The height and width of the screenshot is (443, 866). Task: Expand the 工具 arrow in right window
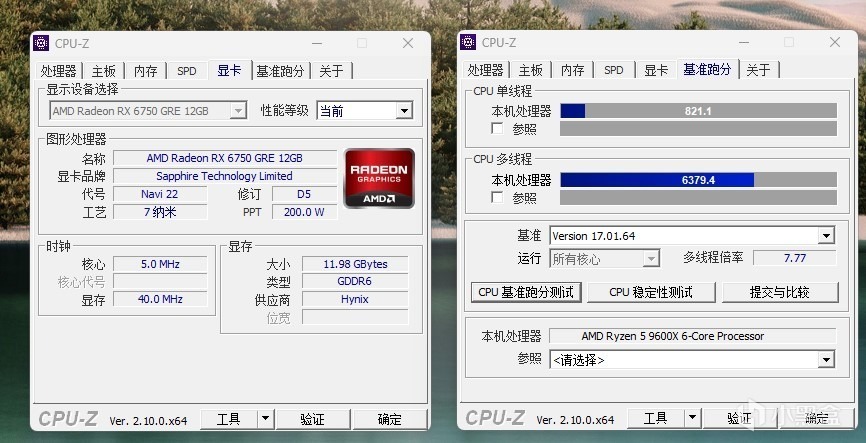(693, 419)
